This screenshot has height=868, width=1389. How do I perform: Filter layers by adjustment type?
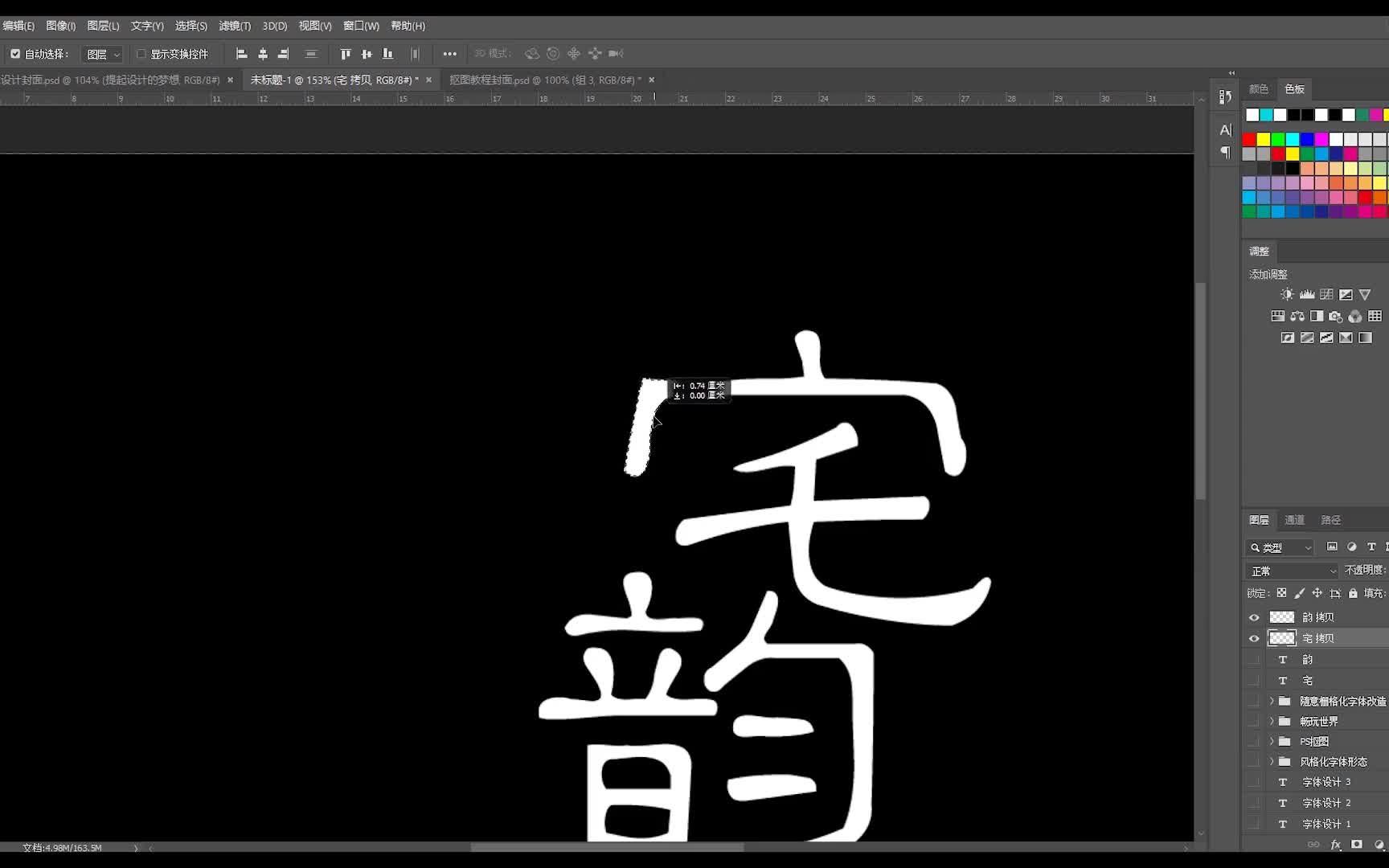pos(1351,547)
